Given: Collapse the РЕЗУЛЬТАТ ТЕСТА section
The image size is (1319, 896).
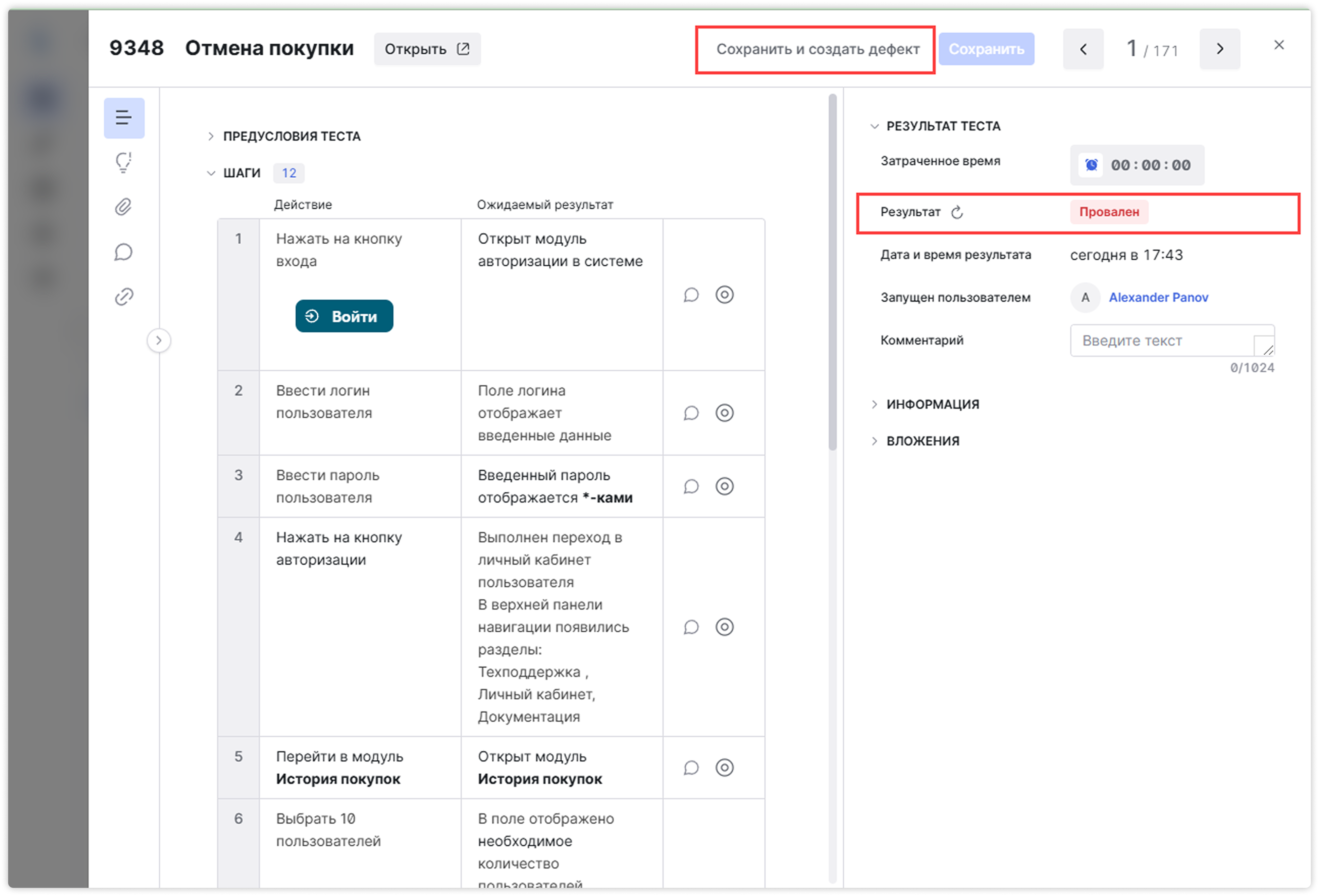Looking at the screenshot, I should coord(935,126).
